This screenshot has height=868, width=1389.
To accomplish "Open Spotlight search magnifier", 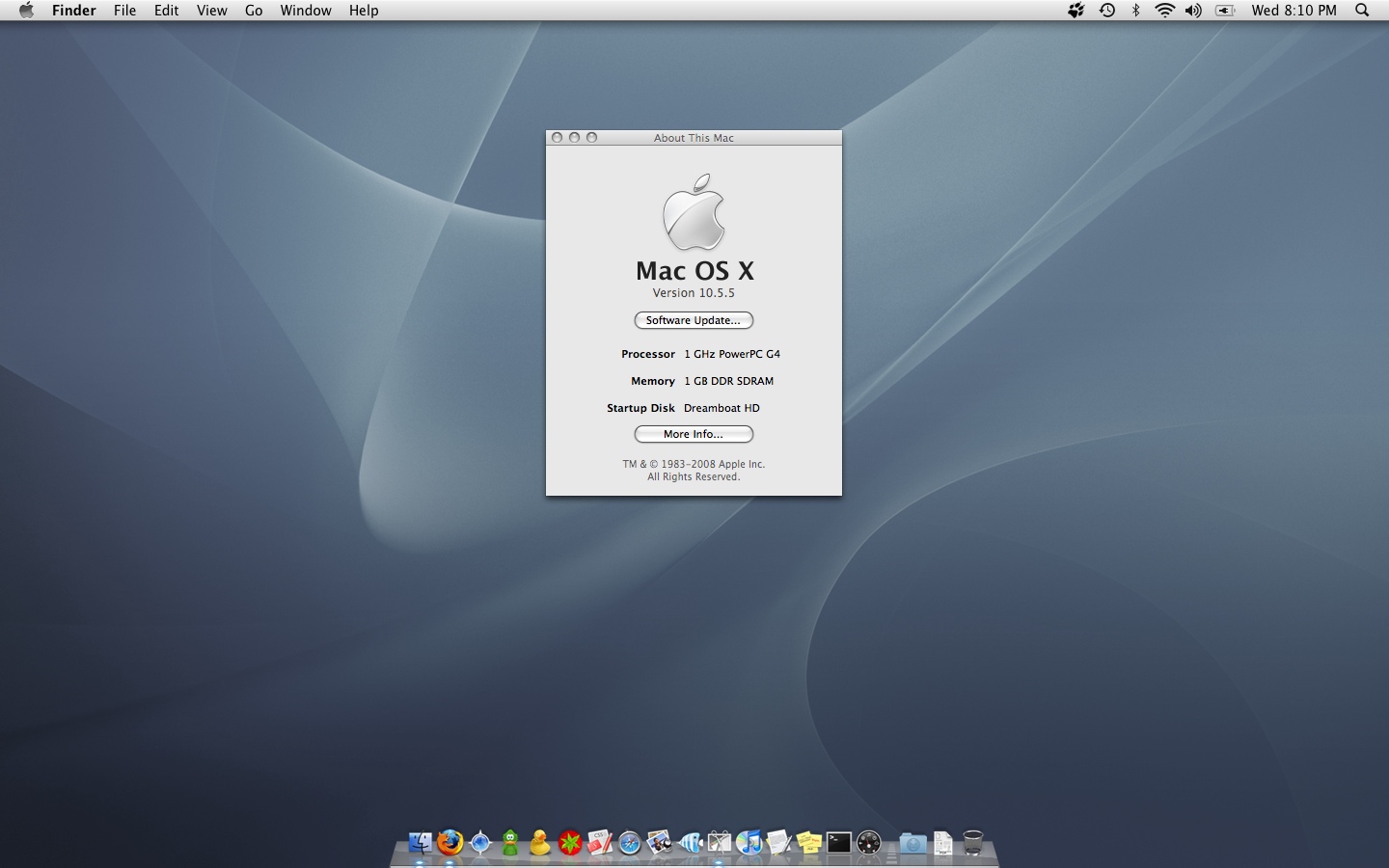I will [x=1362, y=11].
